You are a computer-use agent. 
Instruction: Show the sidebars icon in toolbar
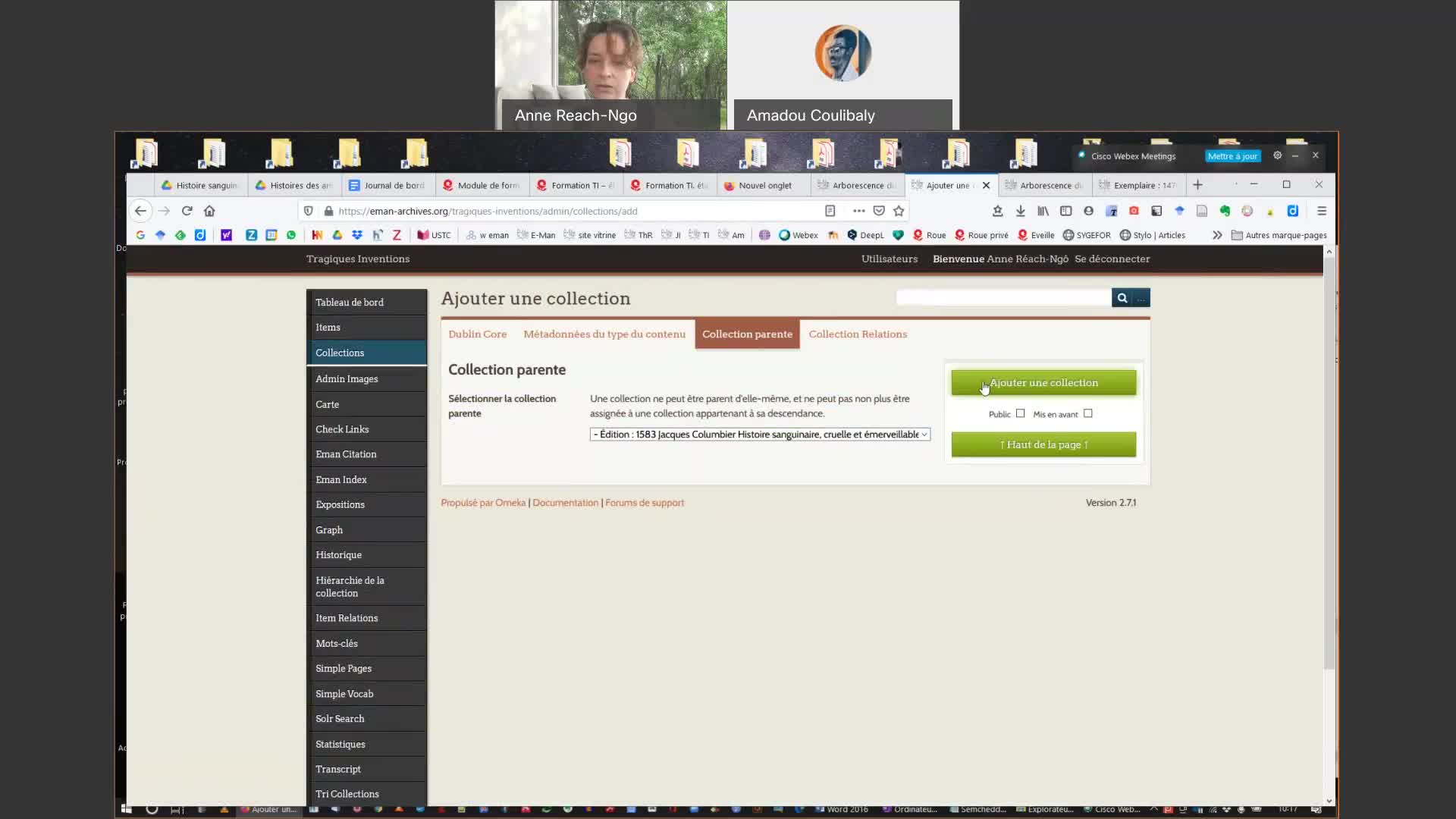click(1065, 211)
